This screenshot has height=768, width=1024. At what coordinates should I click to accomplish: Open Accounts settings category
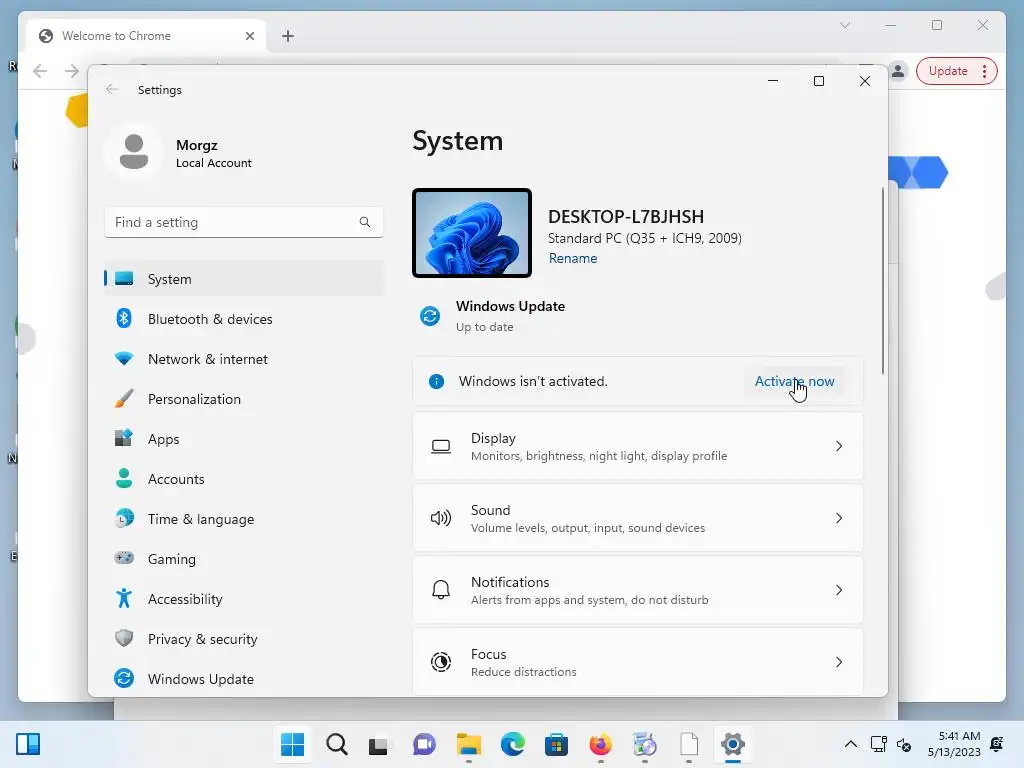[244, 479]
